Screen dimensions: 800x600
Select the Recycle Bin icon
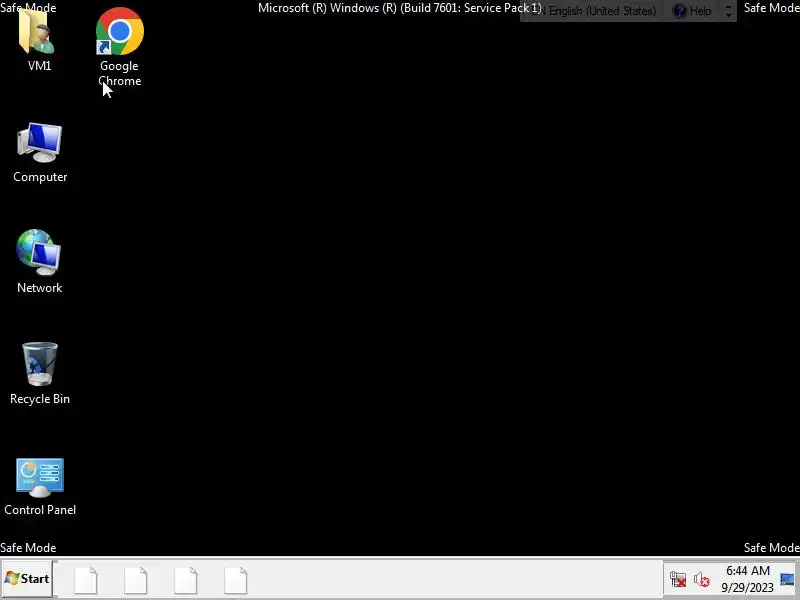(40, 364)
